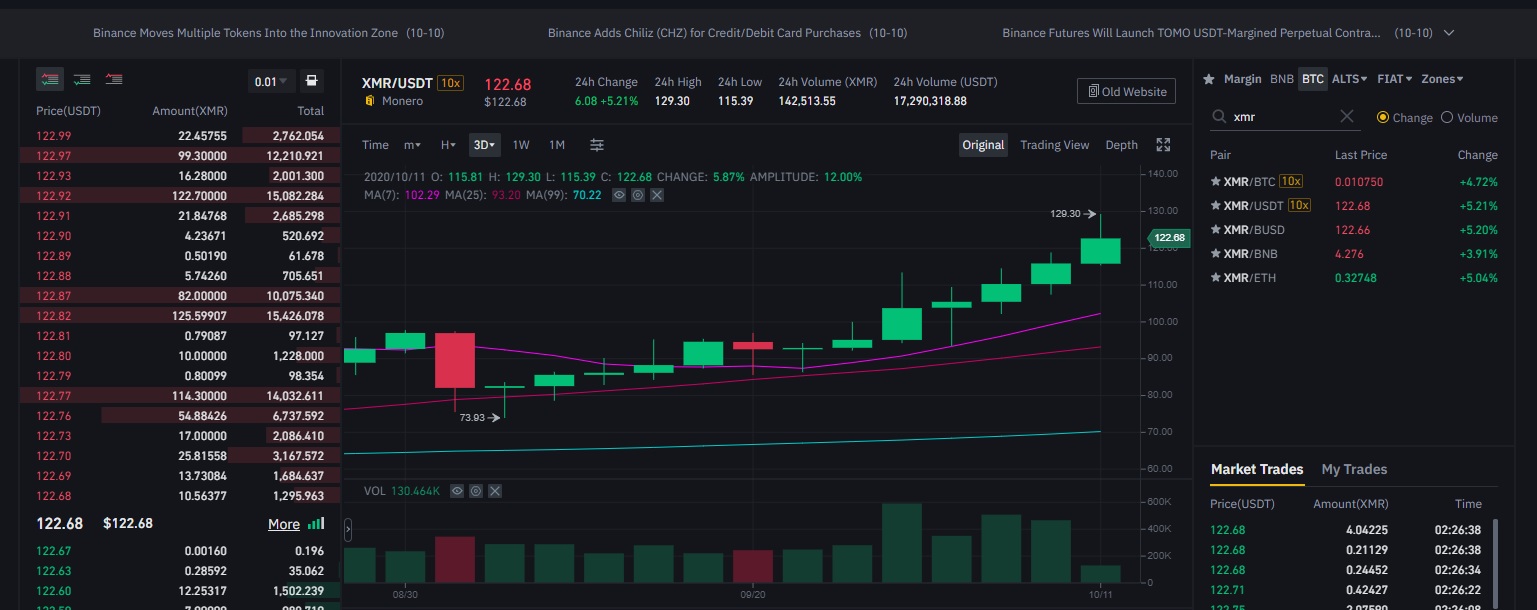The image size is (1537, 610).
Task: Open the hours (H) interval dropdown
Action: [x=448, y=145]
